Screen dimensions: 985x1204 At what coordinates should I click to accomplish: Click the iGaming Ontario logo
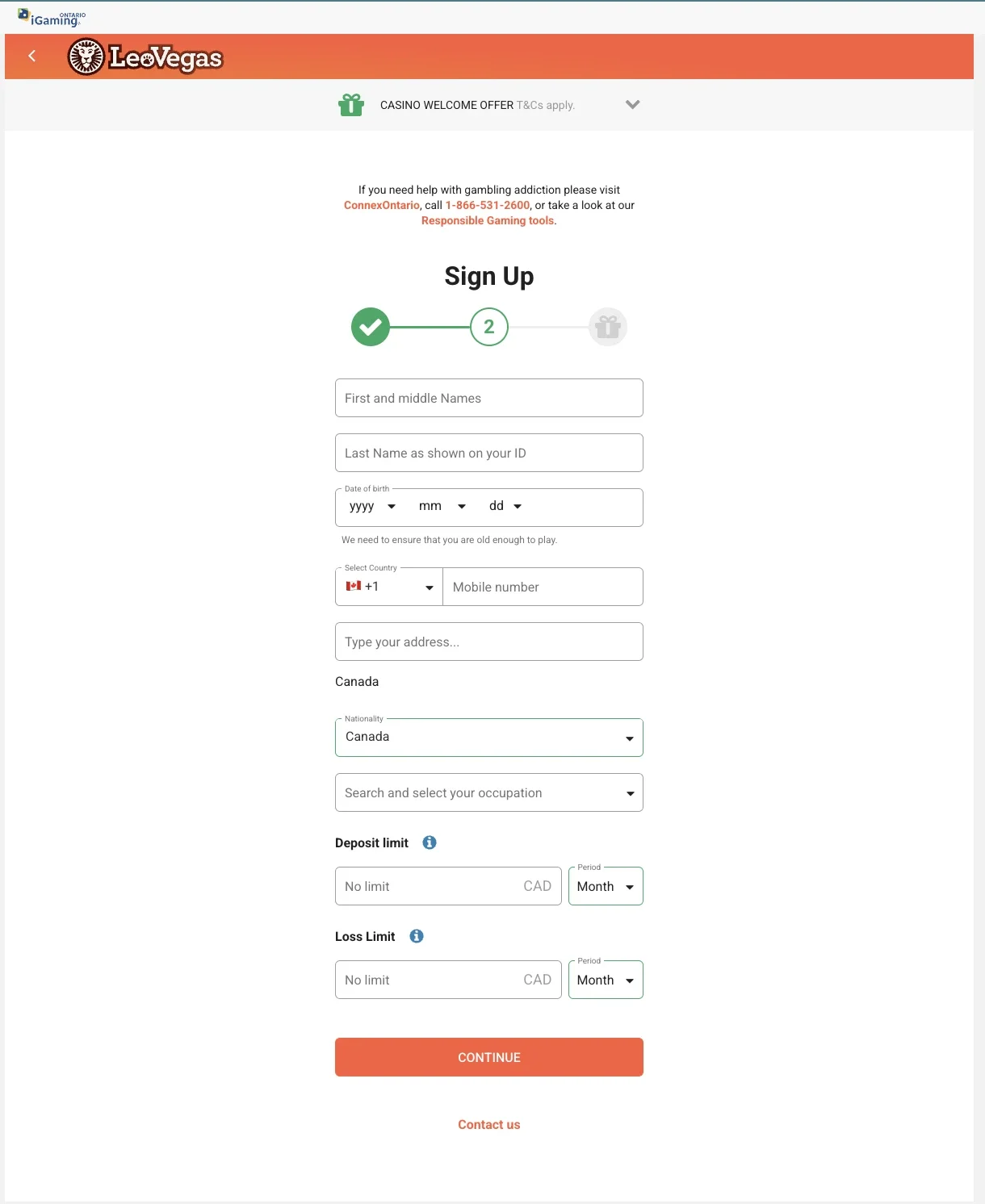click(x=52, y=18)
